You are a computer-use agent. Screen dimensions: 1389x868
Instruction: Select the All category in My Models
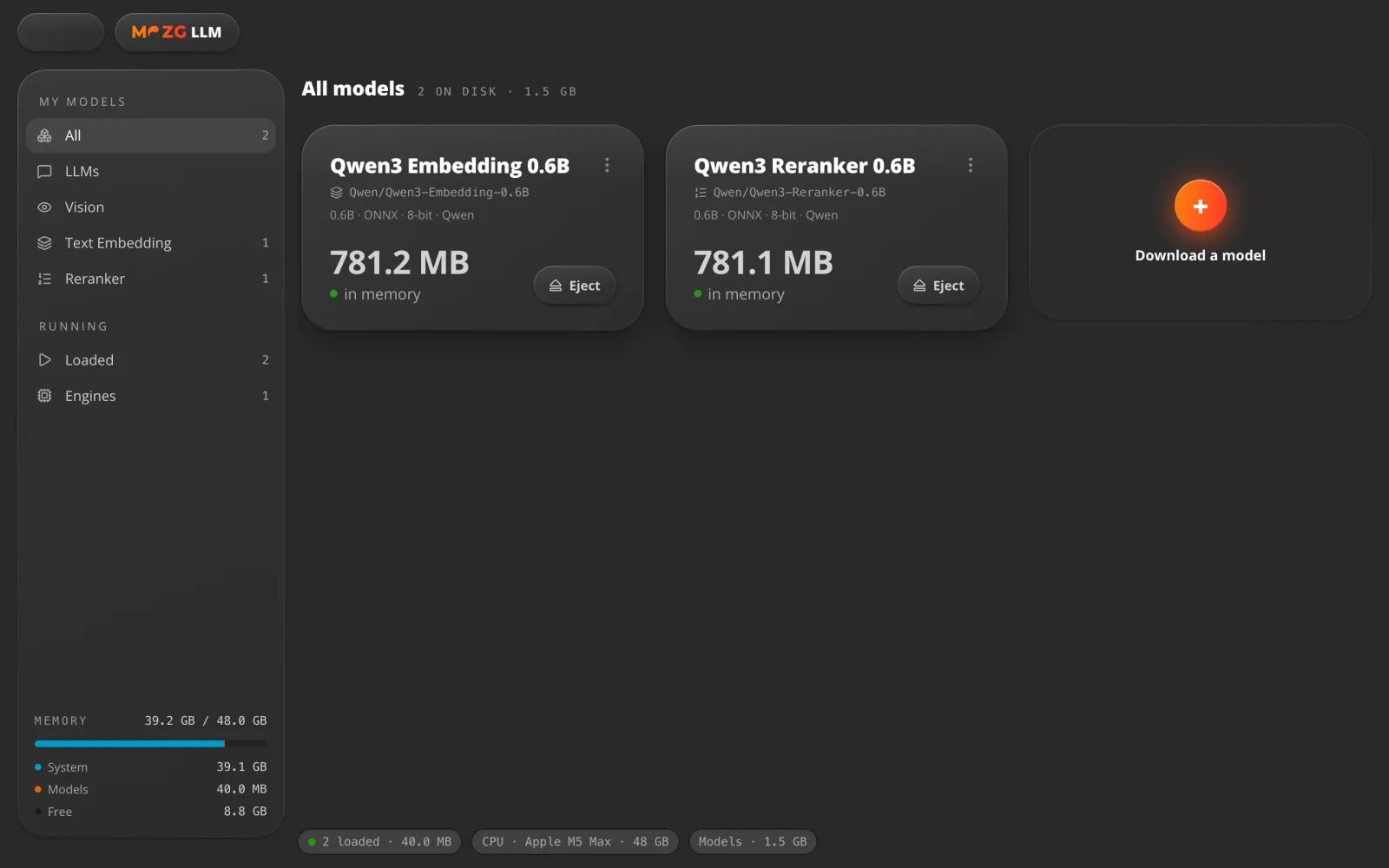point(151,135)
